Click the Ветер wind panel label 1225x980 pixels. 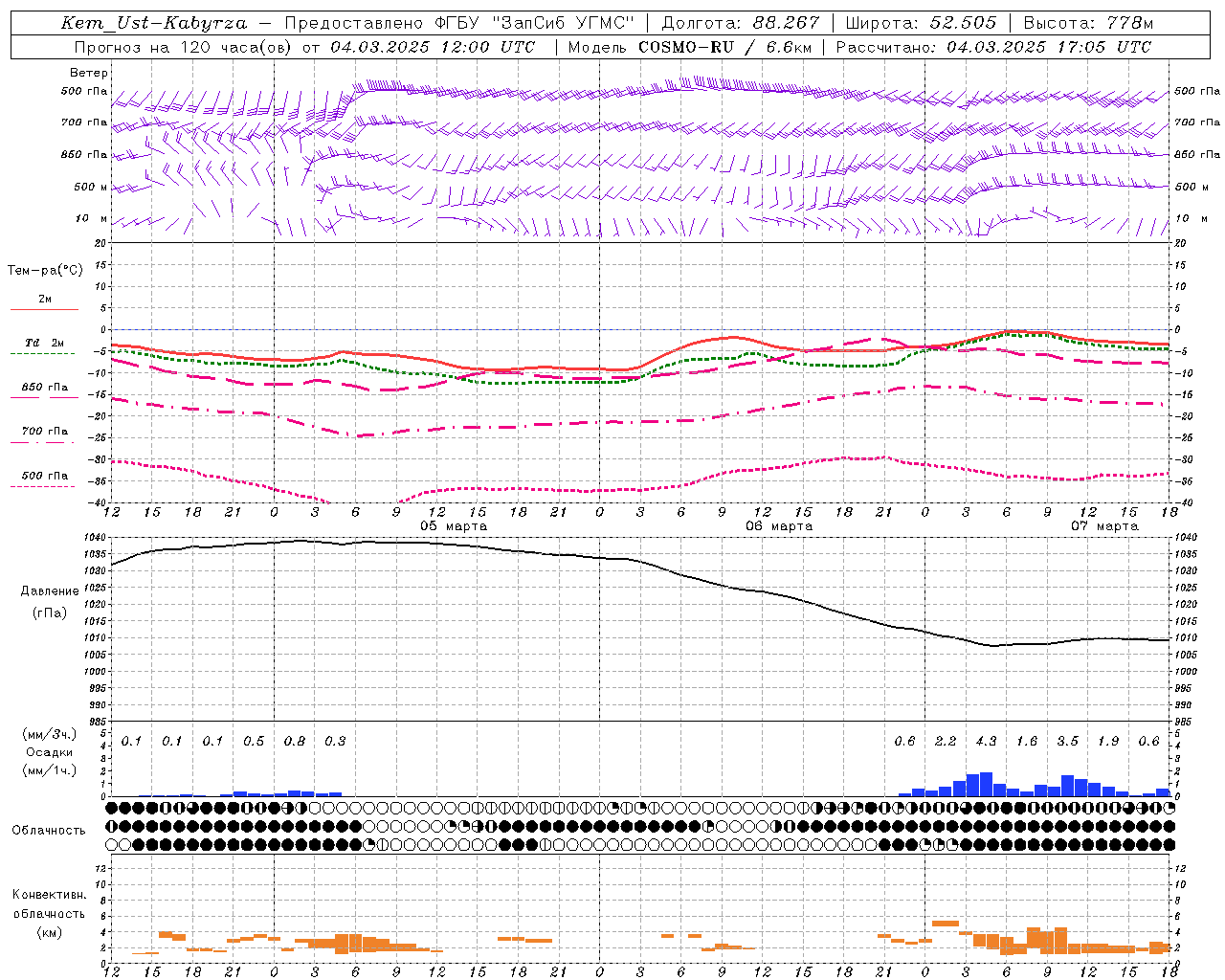89,73
